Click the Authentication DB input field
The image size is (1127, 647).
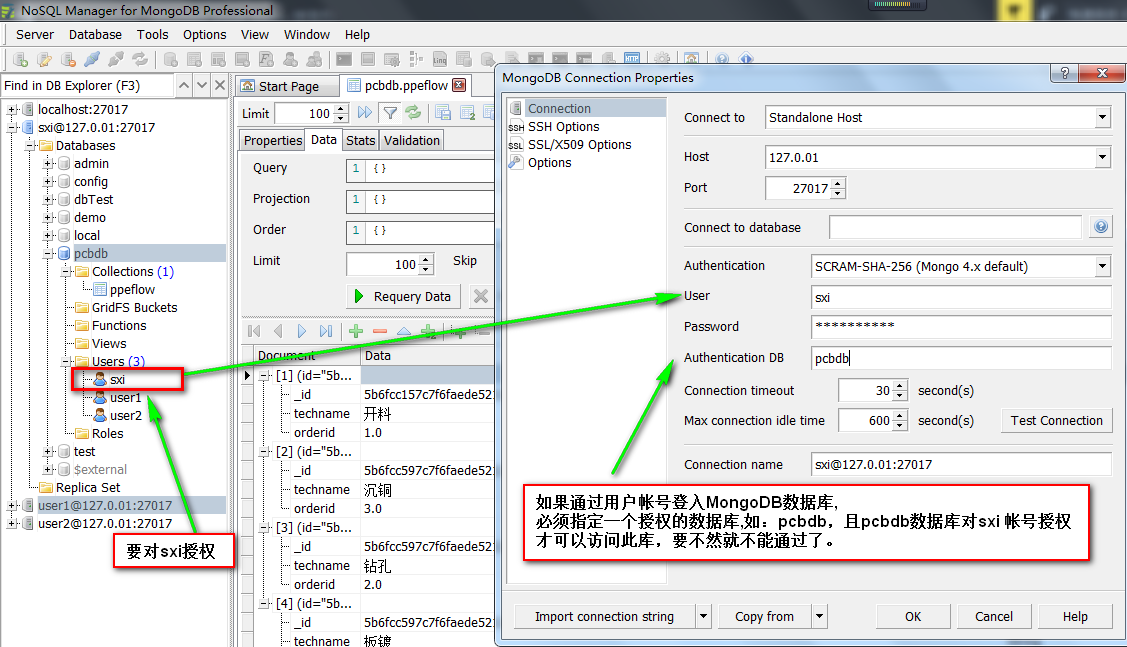tap(961, 357)
